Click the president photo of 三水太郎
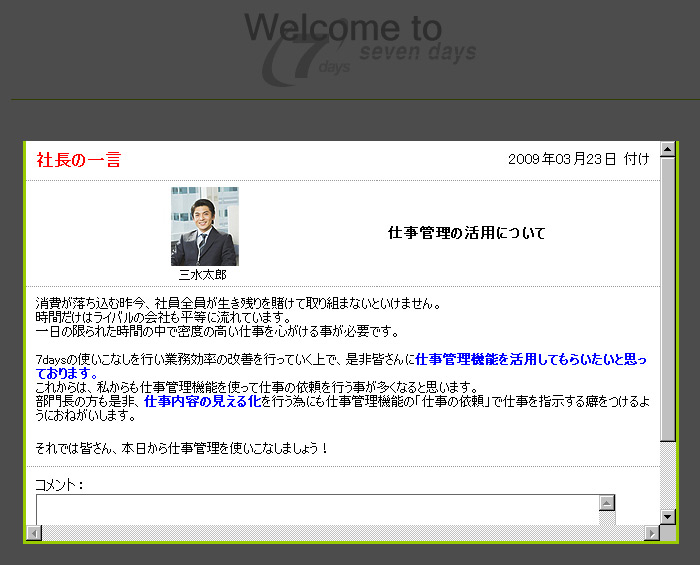 [205, 226]
